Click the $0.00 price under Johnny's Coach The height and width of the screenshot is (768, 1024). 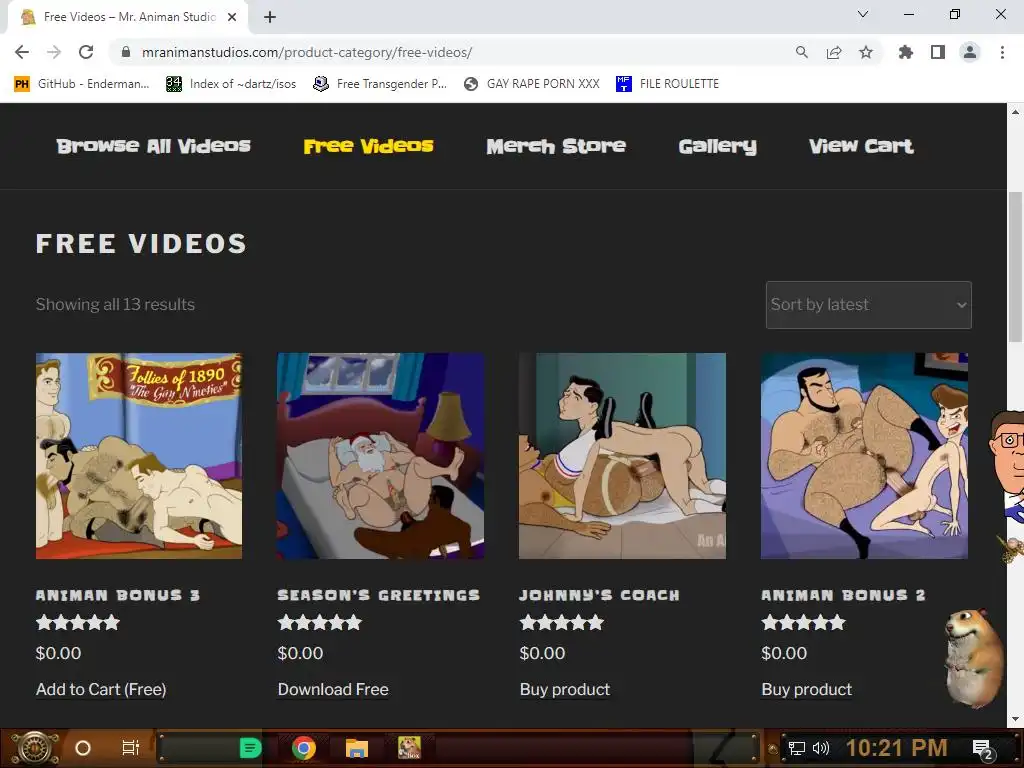click(542, 653)
